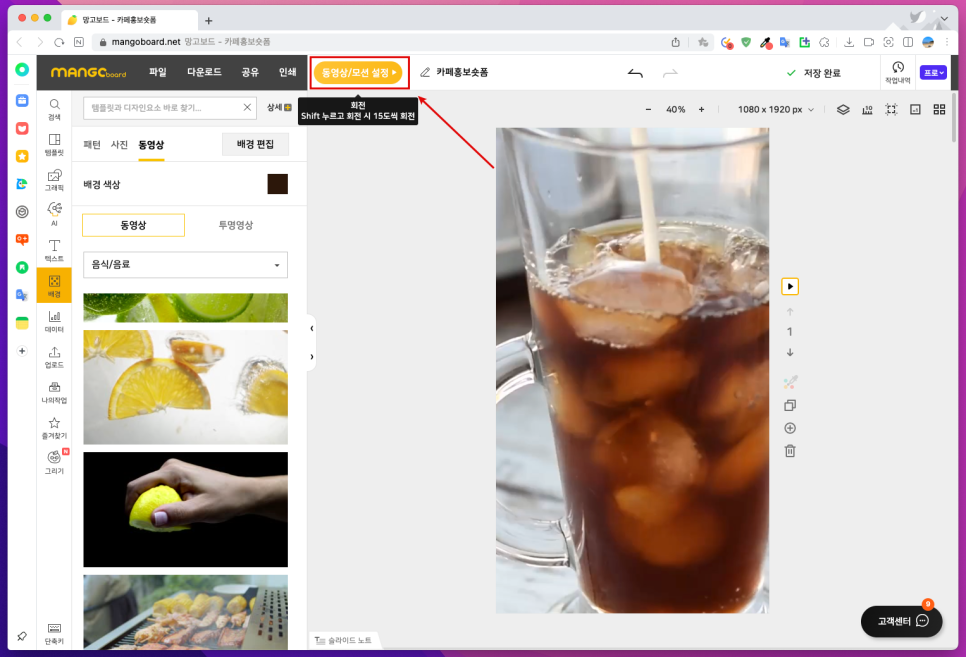Viewport: 966px width, 657px height.
Task: Add a new slide with plus circle
Action: tap(790, 428)
